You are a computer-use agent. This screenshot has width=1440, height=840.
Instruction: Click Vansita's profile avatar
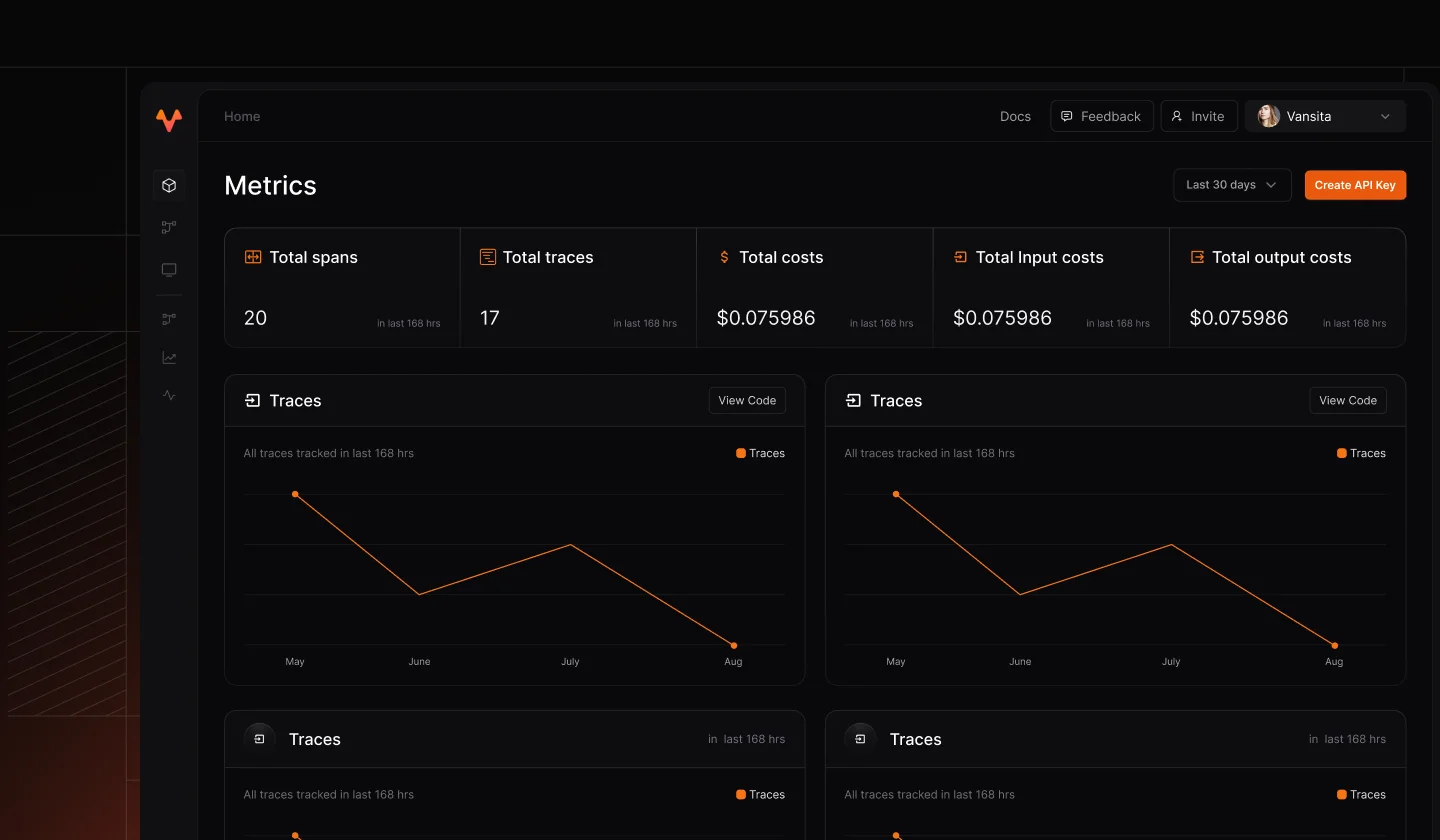point(1269,116)
